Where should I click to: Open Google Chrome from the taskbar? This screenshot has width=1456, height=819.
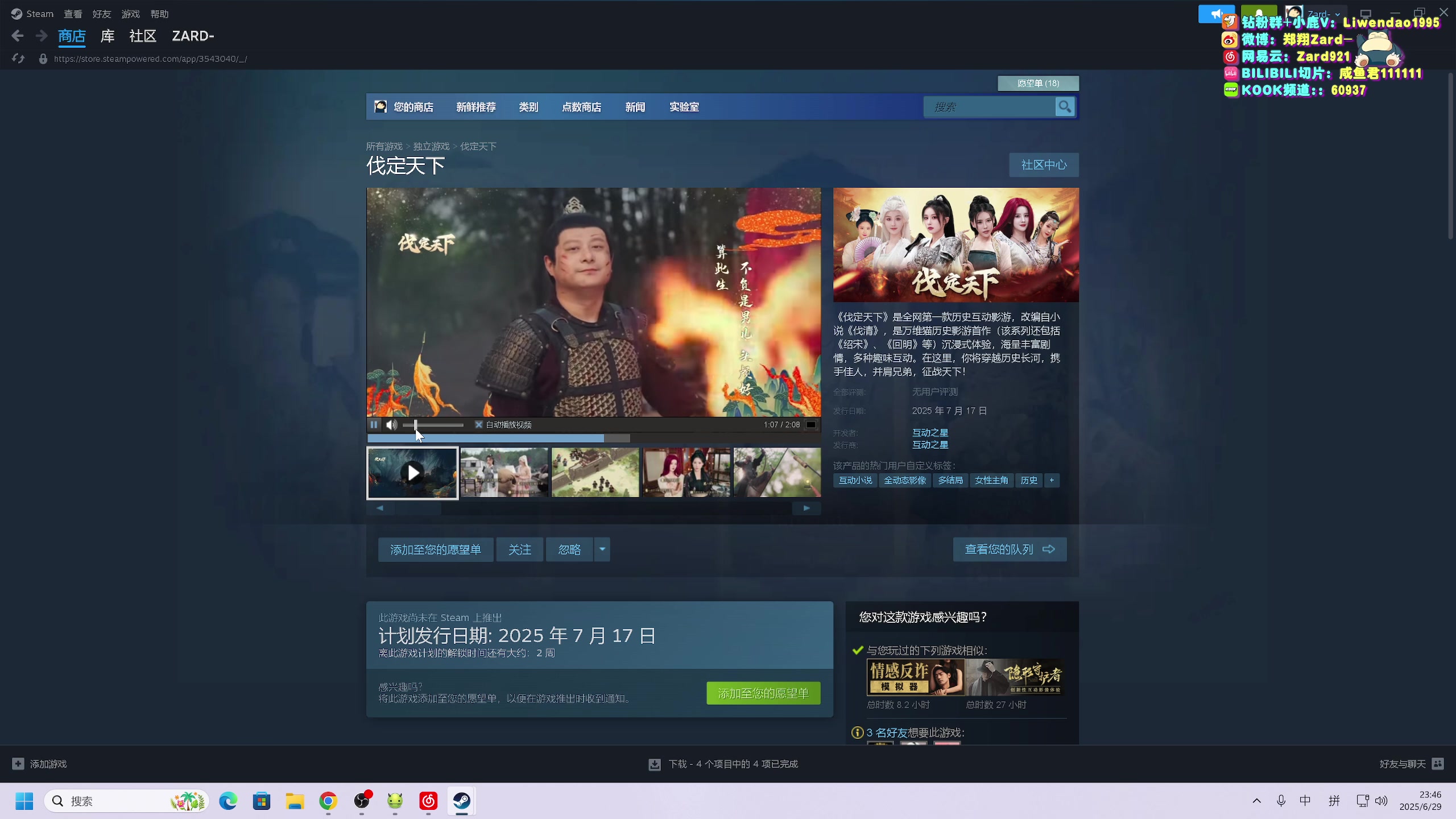(328, 801)
